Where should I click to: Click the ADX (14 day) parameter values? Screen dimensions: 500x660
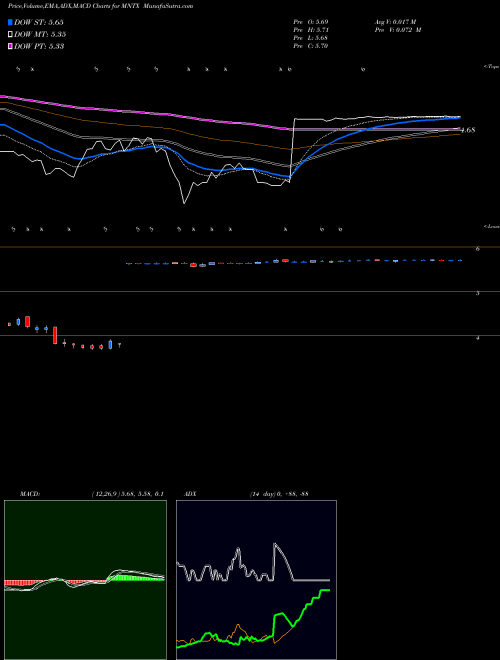point(279,494)
